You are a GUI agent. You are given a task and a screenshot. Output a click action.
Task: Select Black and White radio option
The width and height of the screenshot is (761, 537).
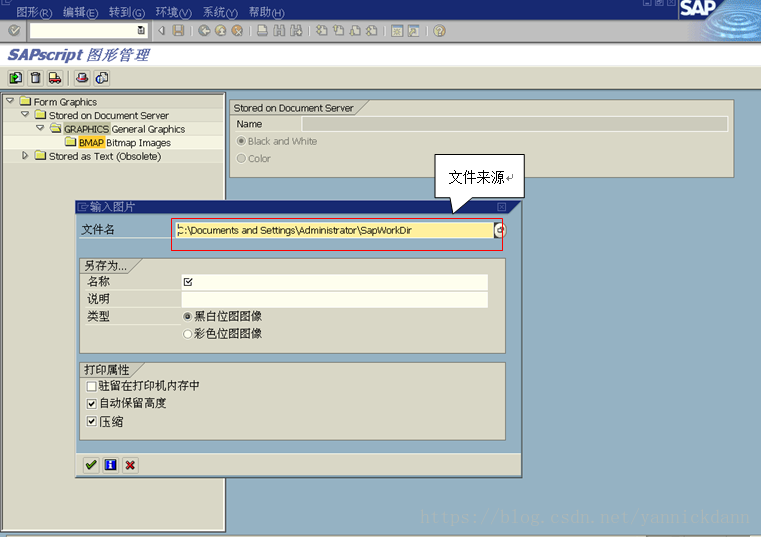pos(241,141)
